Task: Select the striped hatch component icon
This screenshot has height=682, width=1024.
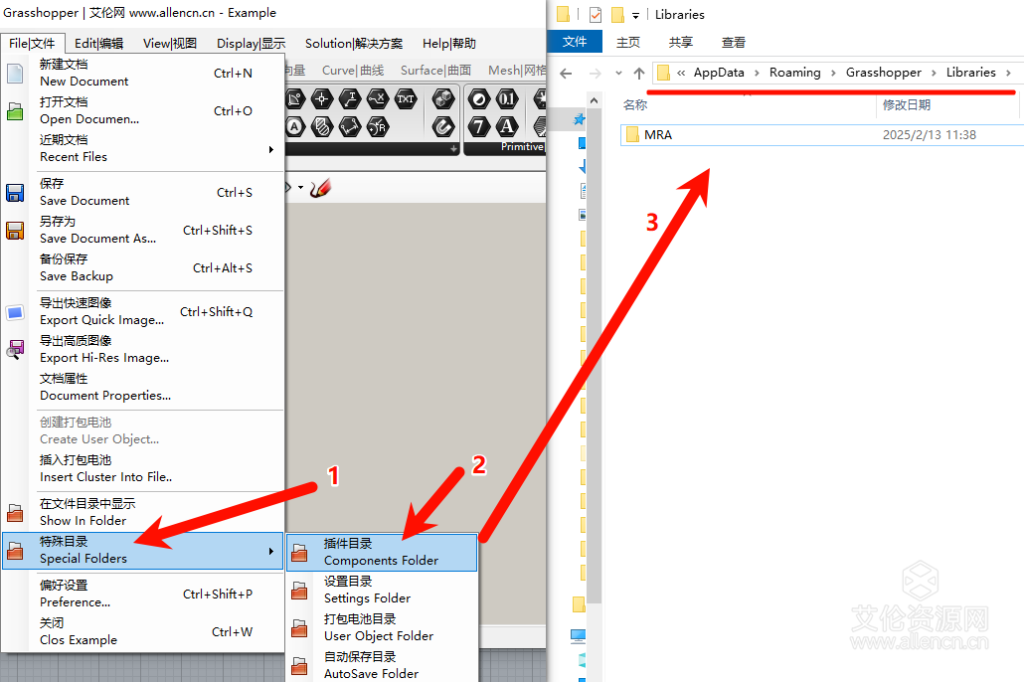Action: (321, 126)
